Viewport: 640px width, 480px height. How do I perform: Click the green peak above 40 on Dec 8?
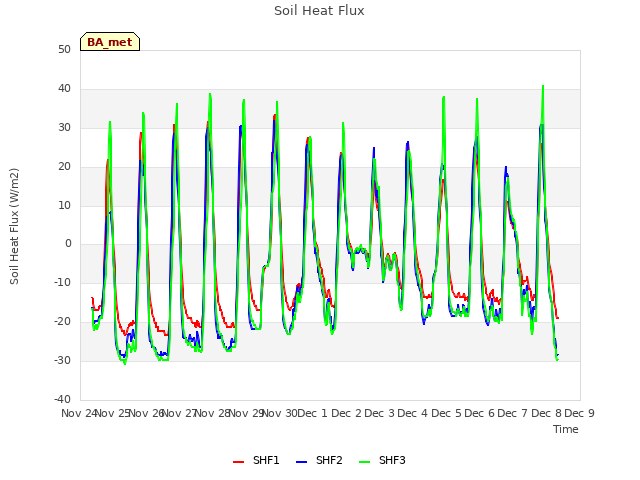(x=543, y=86)
